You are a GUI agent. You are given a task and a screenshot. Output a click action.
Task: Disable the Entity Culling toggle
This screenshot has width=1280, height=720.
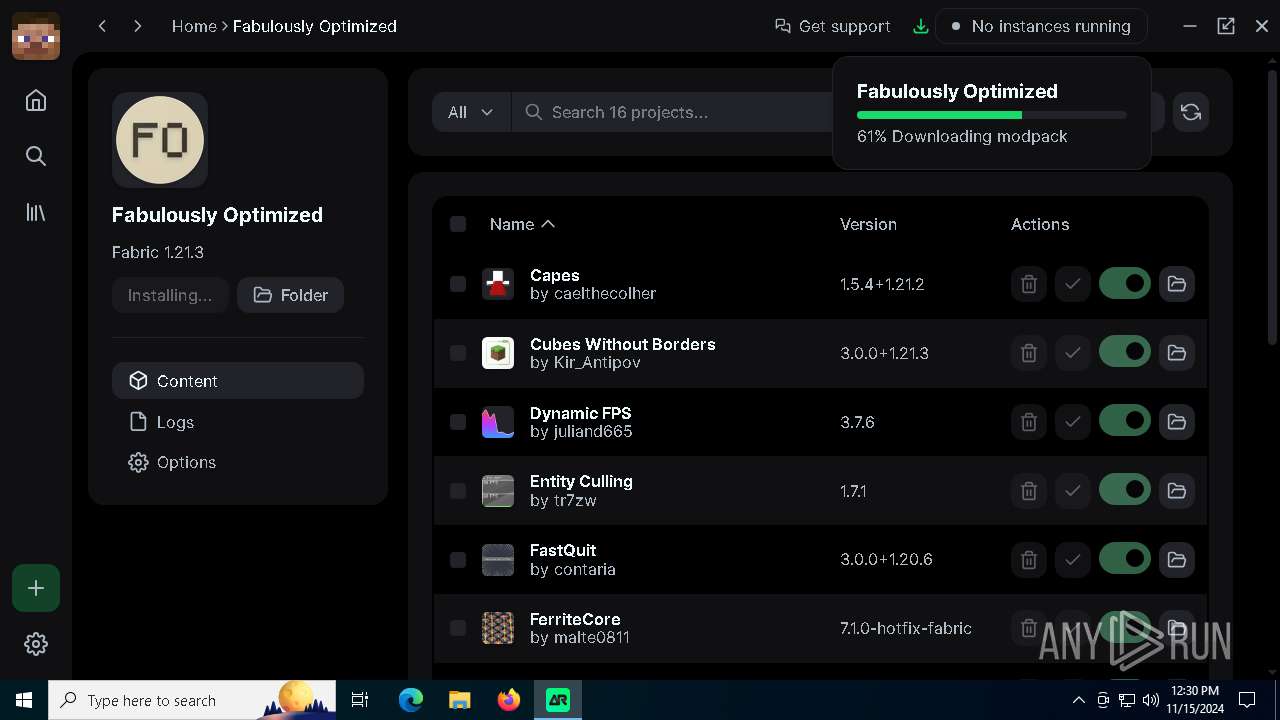point(1125,490)
